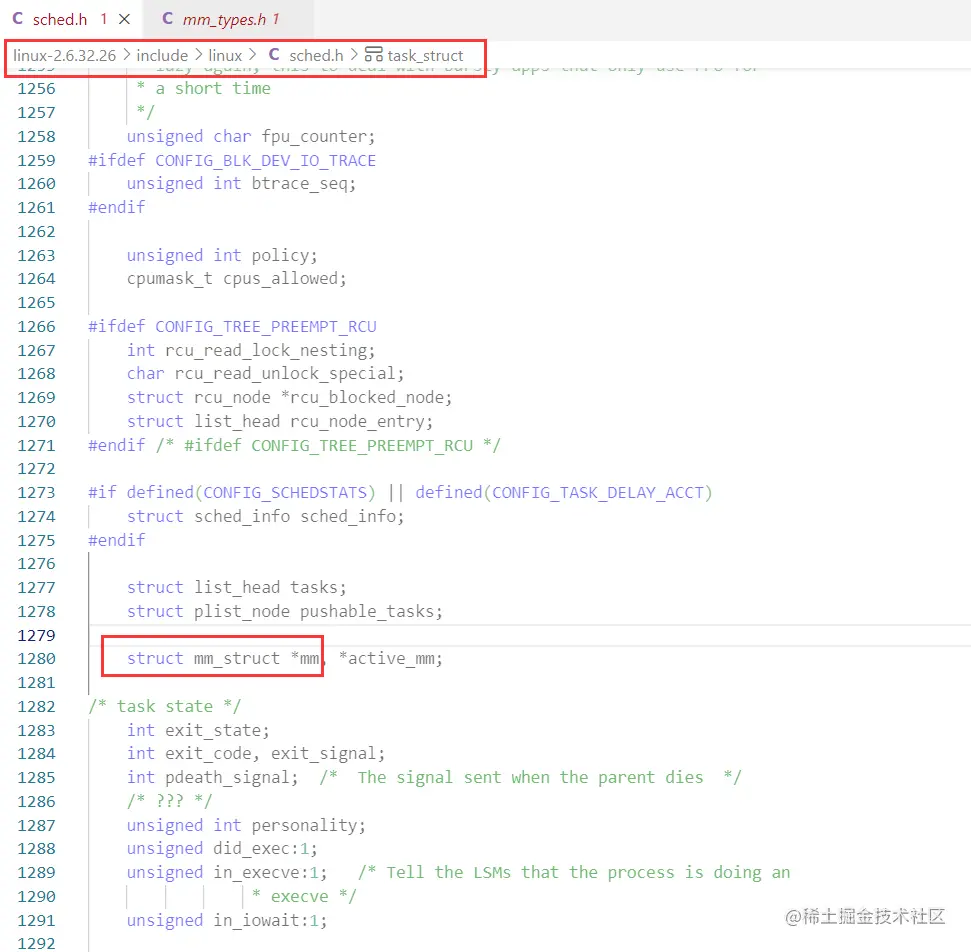Click 'rcu_read_unlock_special' identifier
The width and height of the screenshot is (971, 952).
[x=285, y=373]
